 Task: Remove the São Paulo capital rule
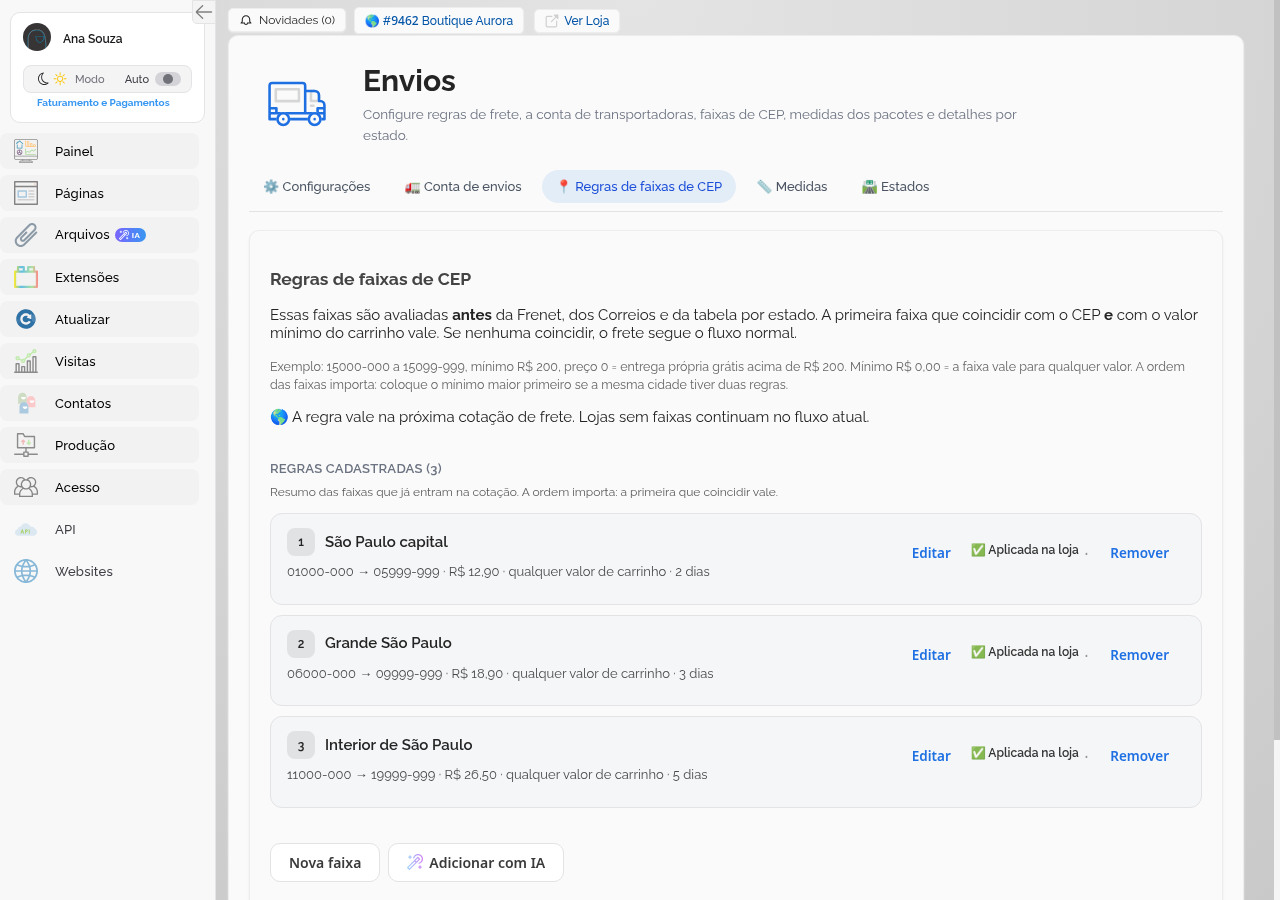(1139, 553)
